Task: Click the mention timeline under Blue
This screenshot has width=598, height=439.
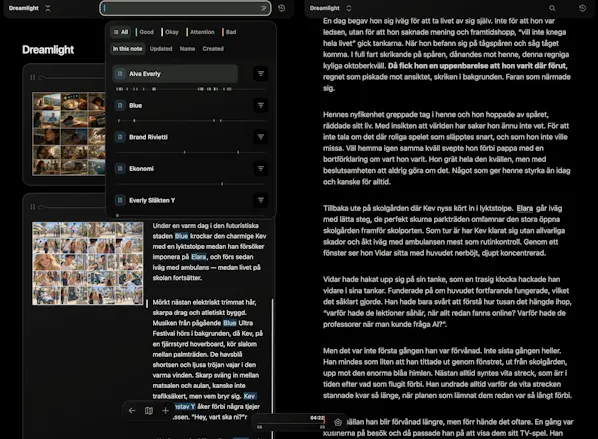Action: 190,121
